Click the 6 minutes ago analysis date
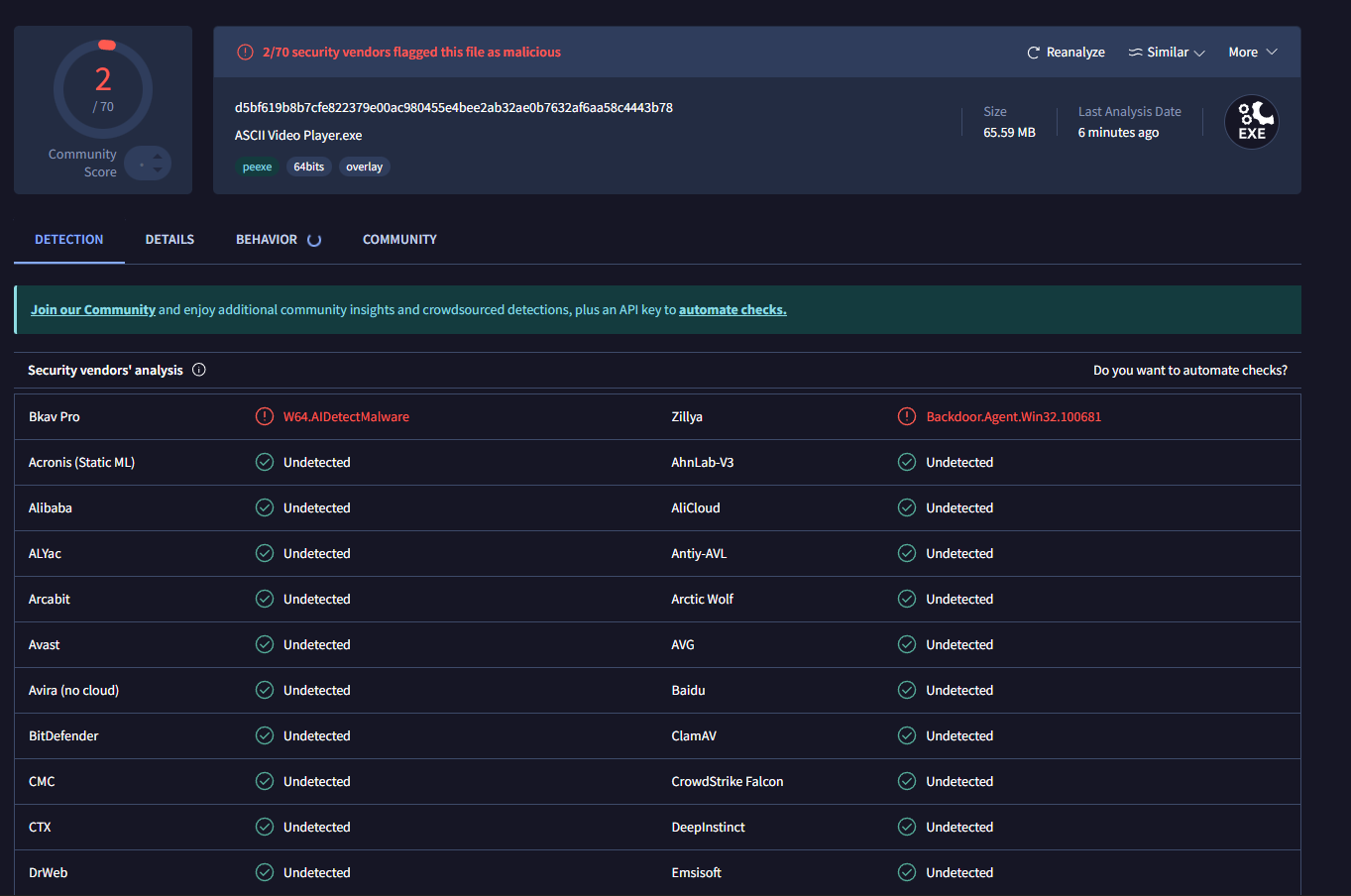The image size is (1351, 896). (x=1118, y=133)
